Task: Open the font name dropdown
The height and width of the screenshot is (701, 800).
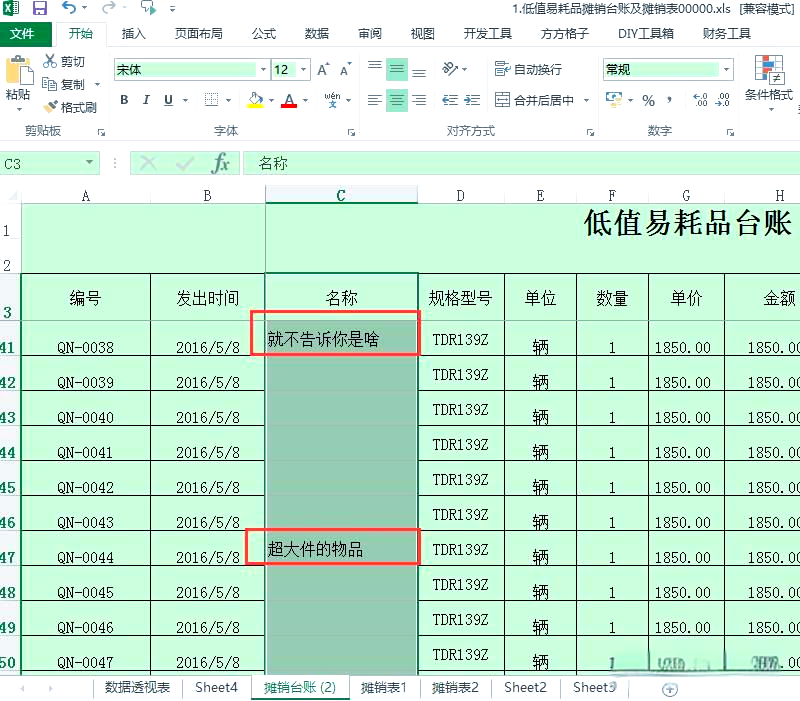Action: coord(263,69)
